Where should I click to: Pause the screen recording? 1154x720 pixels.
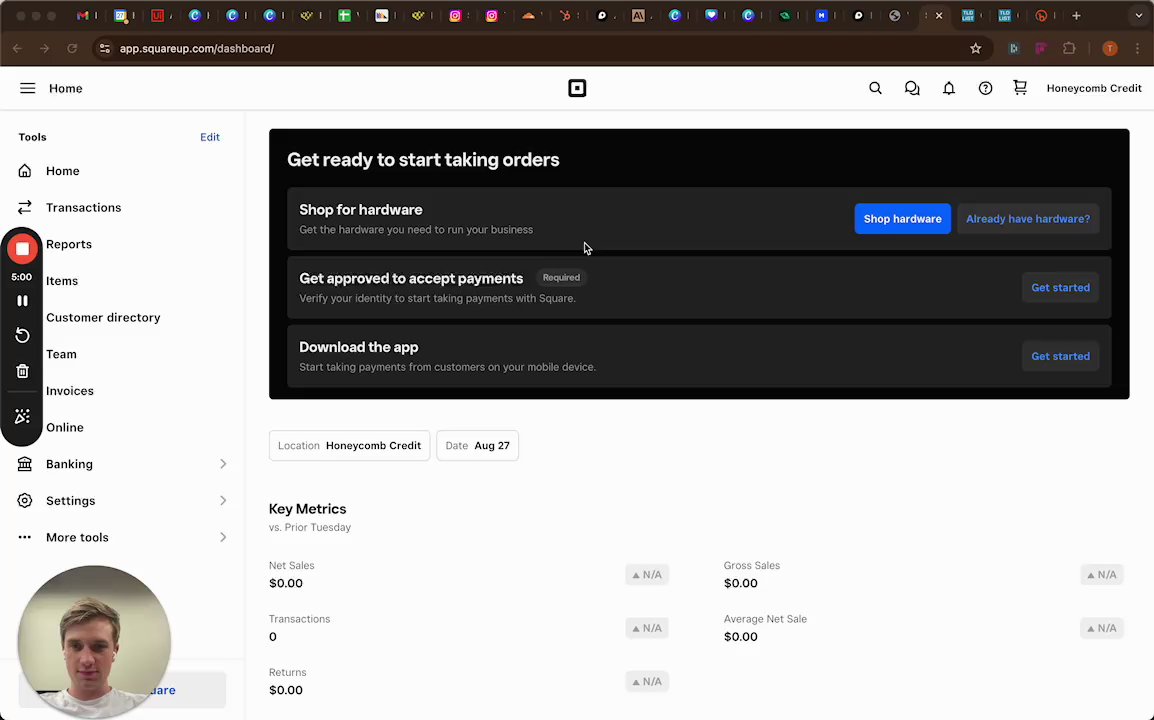tap(22, 301)
